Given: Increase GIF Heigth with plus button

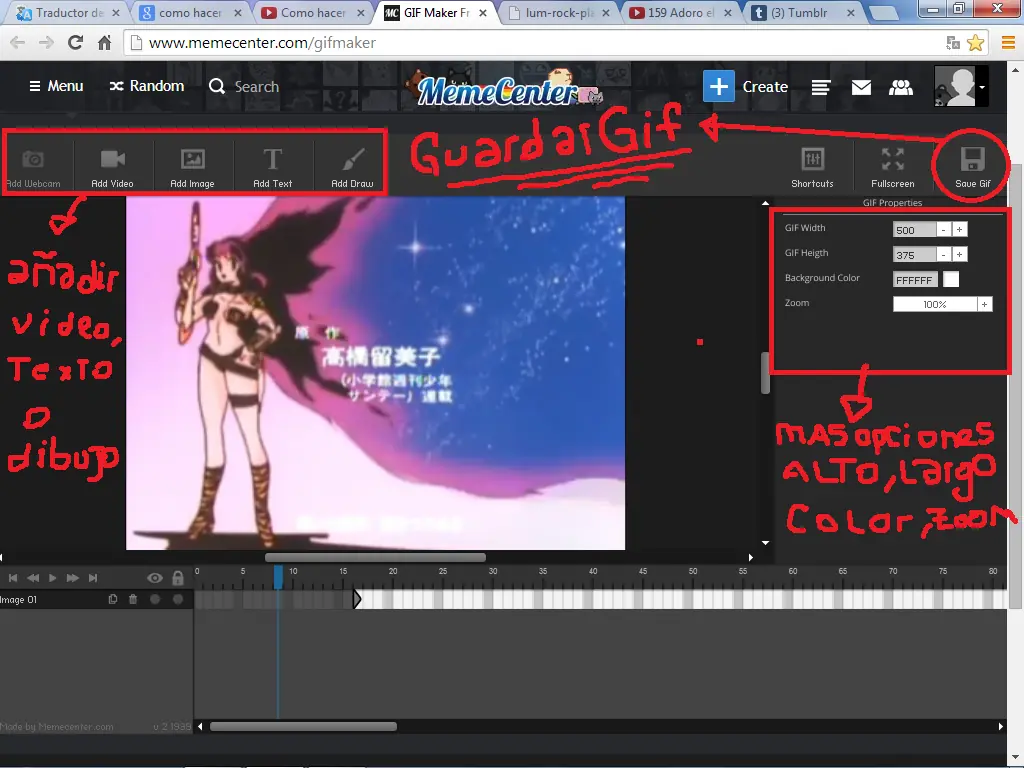Looking at the screenshot, I should click(959, 254).
